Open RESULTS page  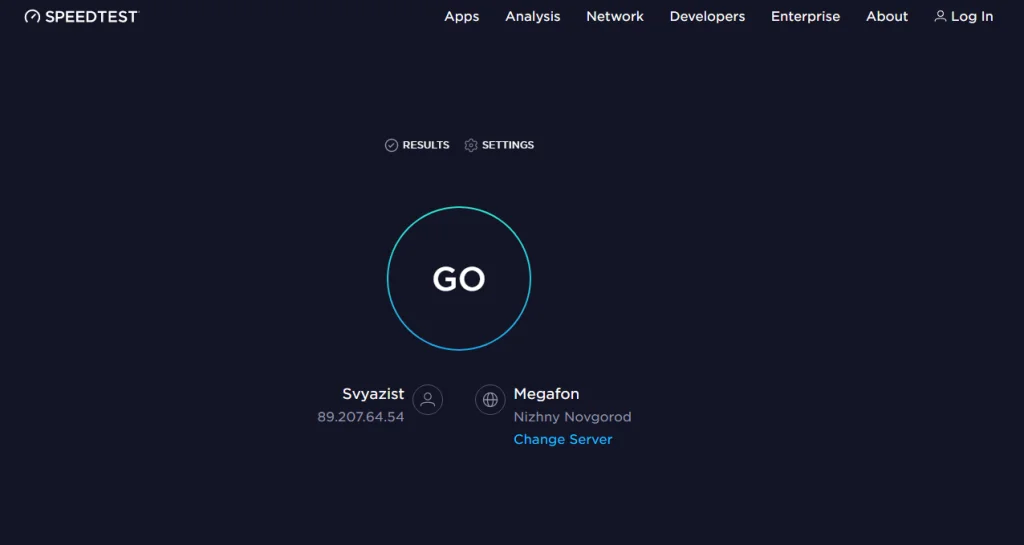[x=417, y=145]
